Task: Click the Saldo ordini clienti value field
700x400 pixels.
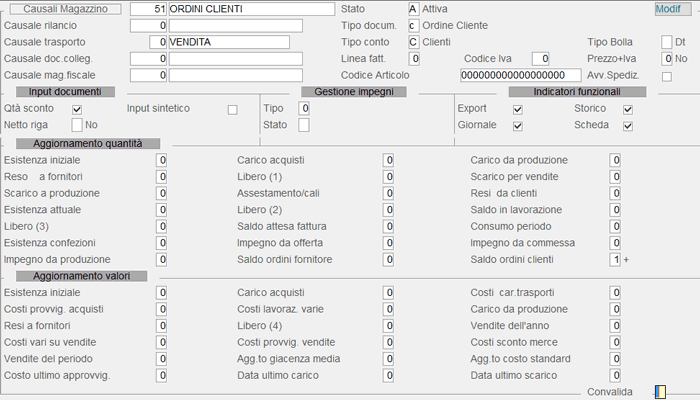Action: pyautogui.click(x=615, y=259)
